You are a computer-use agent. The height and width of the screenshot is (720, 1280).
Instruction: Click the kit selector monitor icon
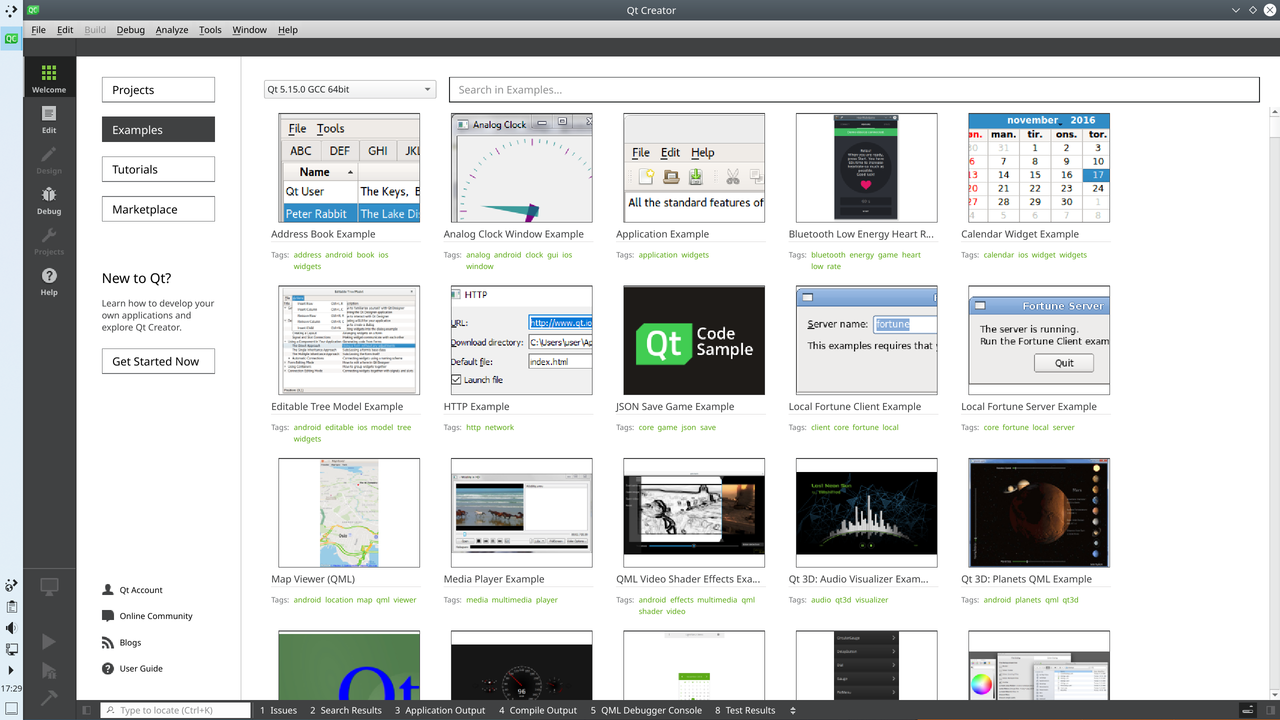pyautogui.click(x=48, y=587)
